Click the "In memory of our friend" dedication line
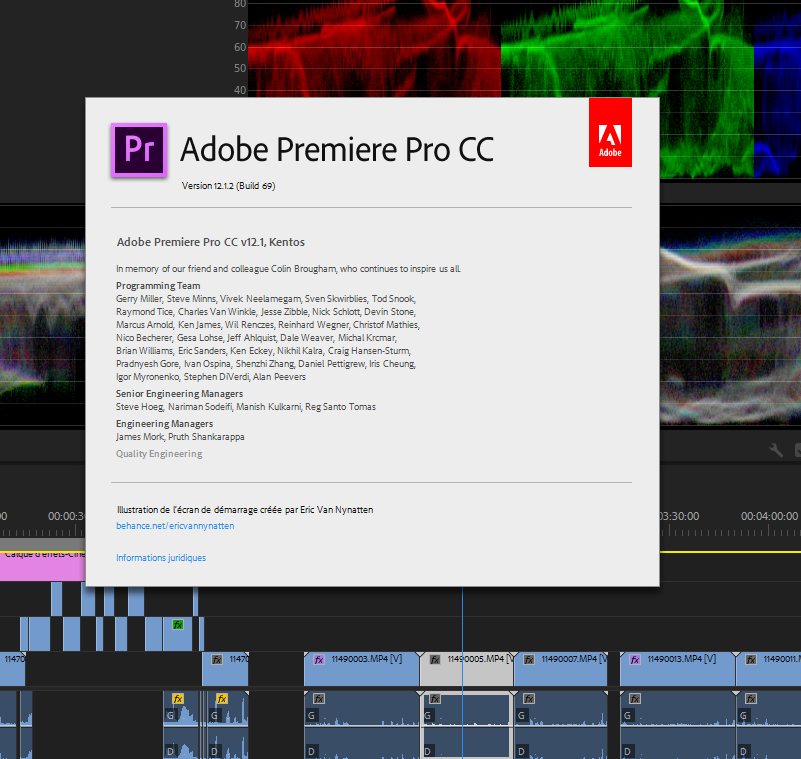Image resolution: width=801 pixels, height=759 pixels. coord(288,269)
